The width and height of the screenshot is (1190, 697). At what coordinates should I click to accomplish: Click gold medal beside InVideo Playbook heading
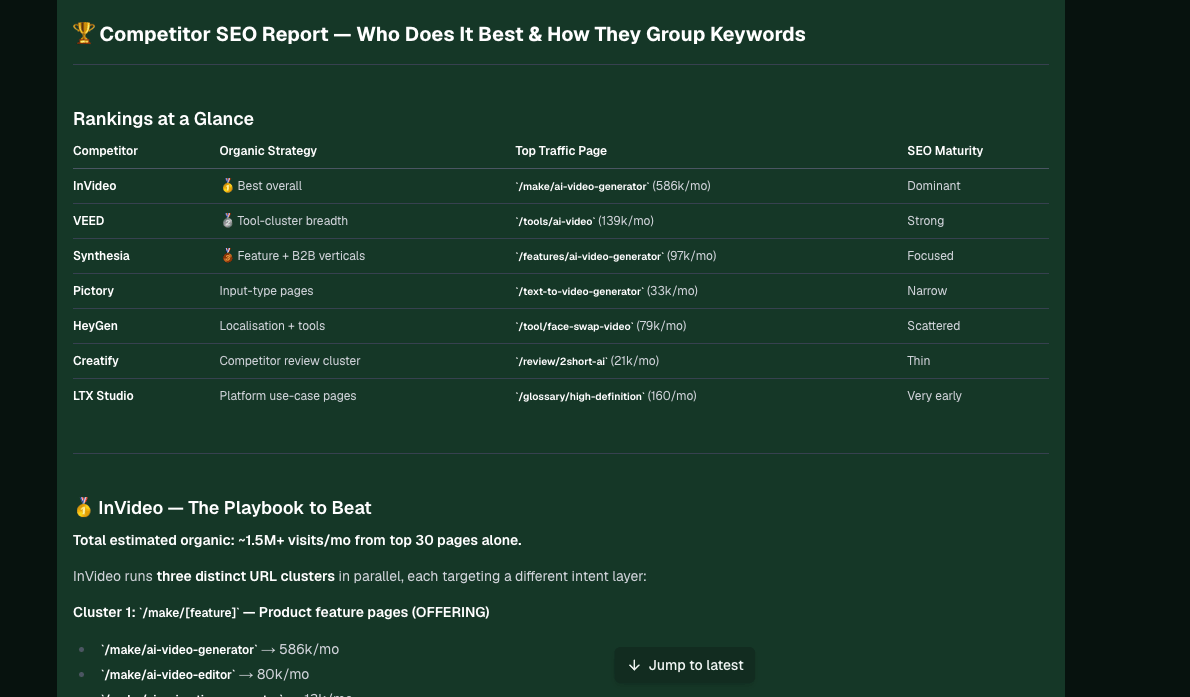83,507
